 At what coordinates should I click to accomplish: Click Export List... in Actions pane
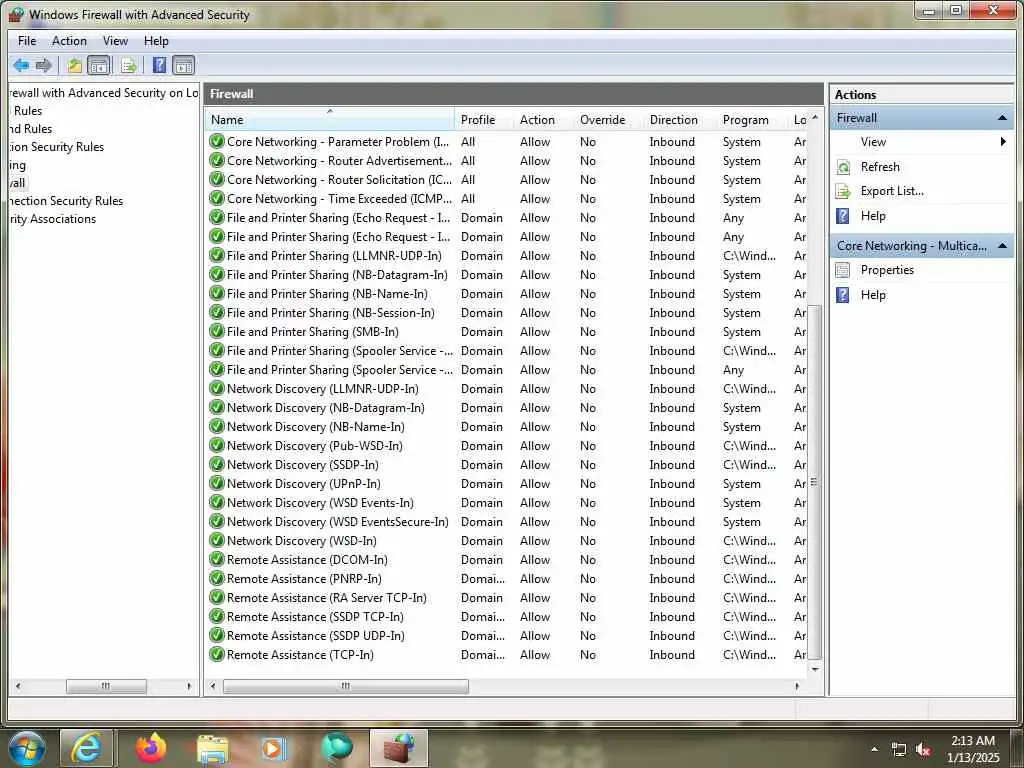[892, 191]
